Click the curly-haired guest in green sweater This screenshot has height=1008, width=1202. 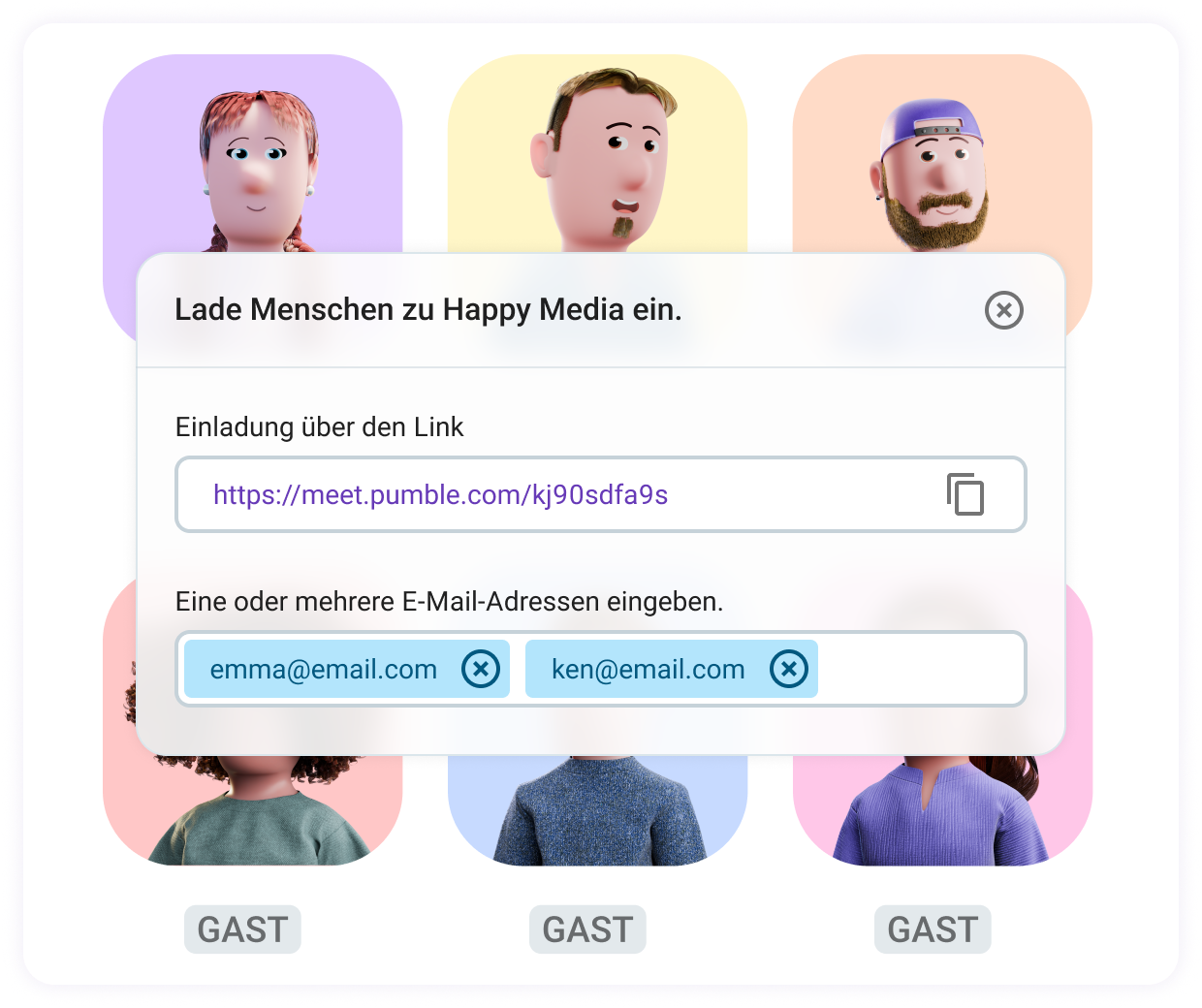pos(253,809)
